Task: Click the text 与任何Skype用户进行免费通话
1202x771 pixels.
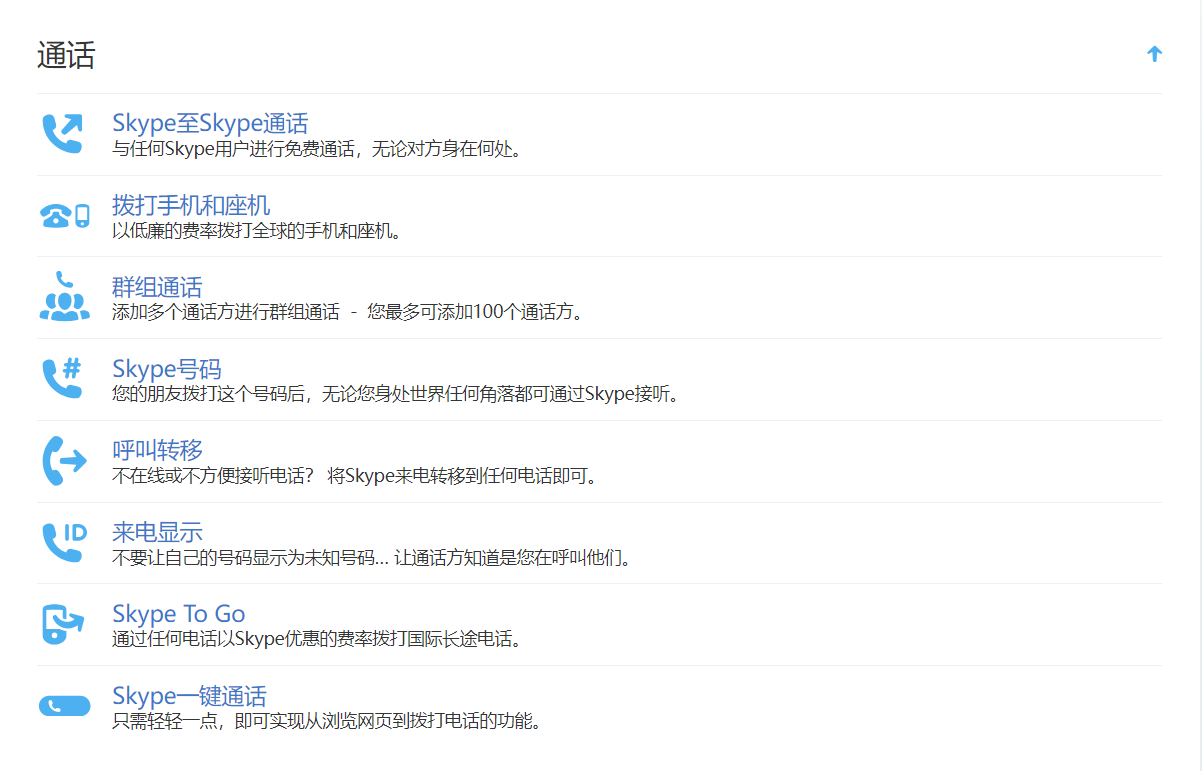Action: click(x=234, y=149)
